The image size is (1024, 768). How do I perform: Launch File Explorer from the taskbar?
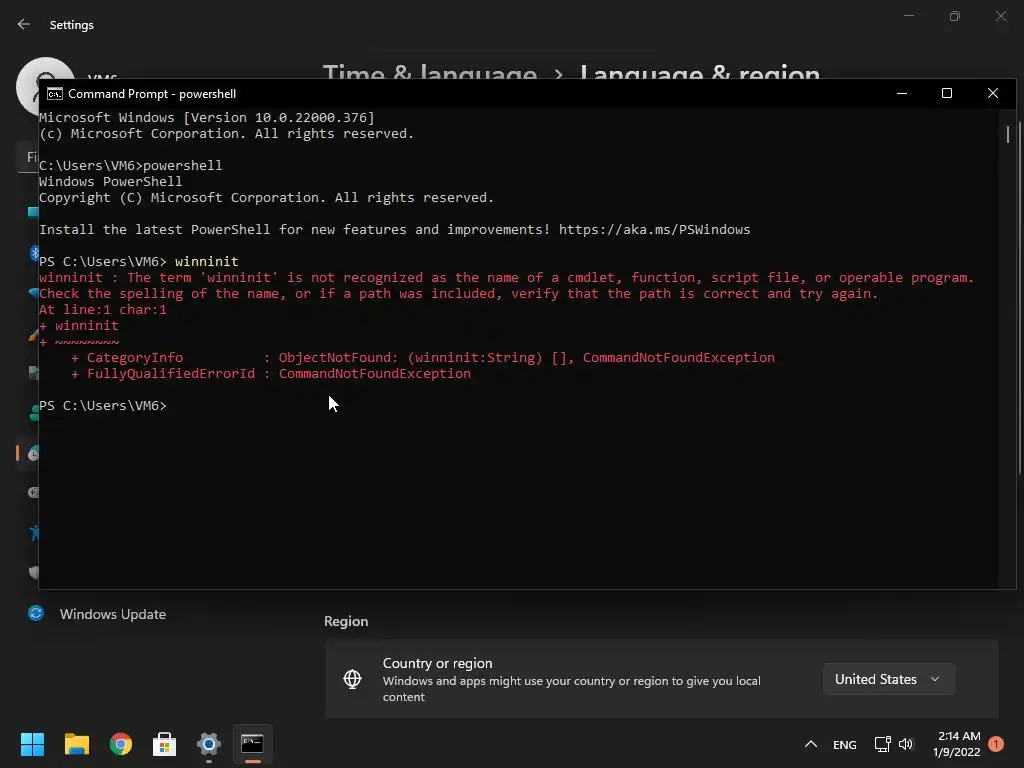[x=76, y=744]
